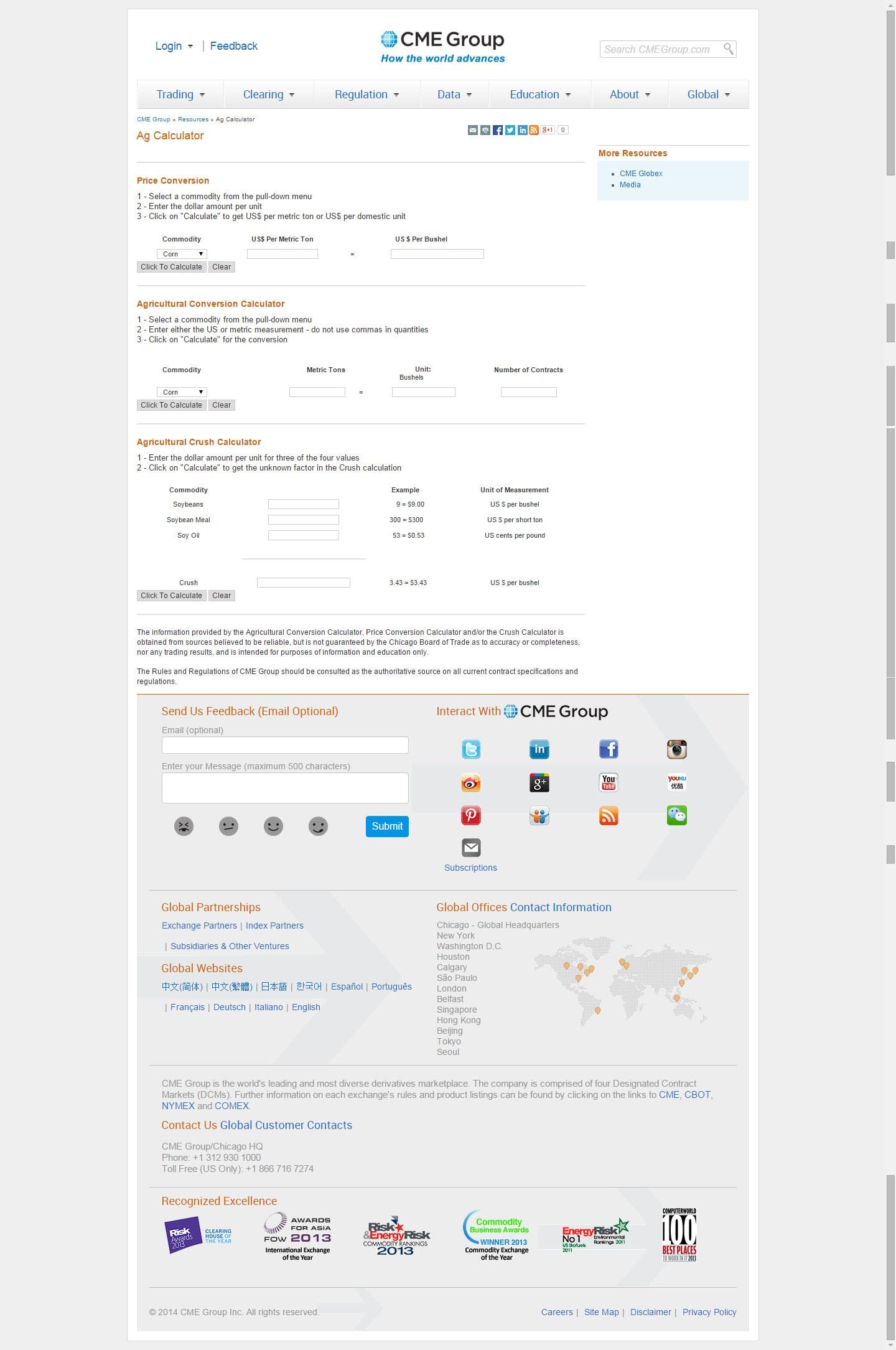This screenshot has width=896, height=1350.
Task: Click the Google +1 share button
Action: tap(548, 130)
